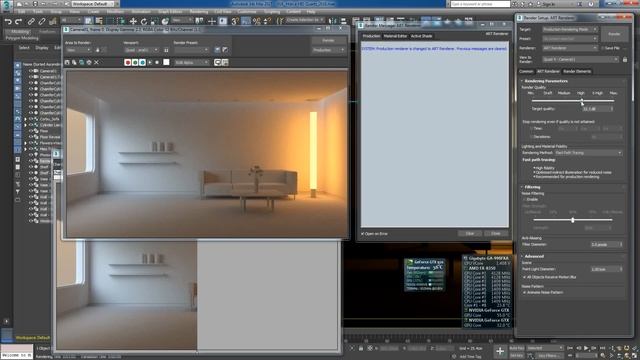The height and width of the screenshot is (360, 640).
Task: Click the white color swatch in render window
Action: click(166, 62)
